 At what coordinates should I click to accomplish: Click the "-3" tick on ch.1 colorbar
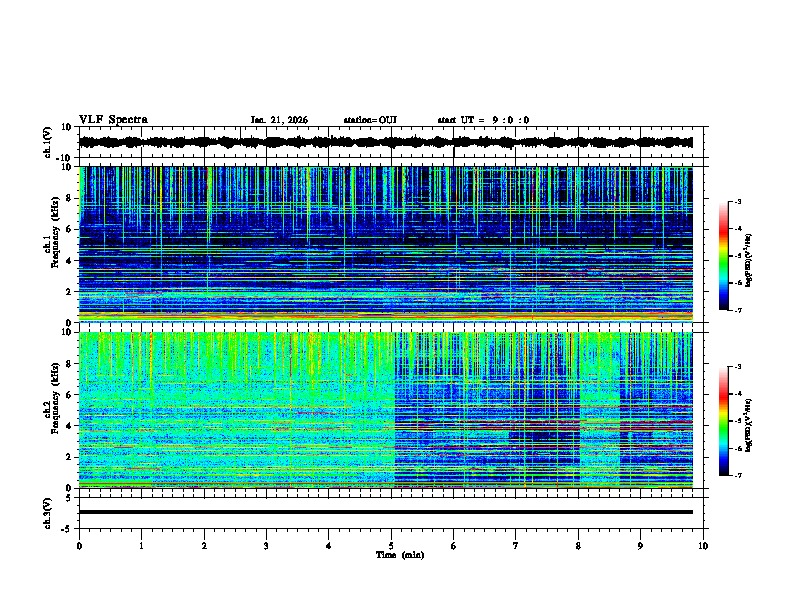[738, 202]
